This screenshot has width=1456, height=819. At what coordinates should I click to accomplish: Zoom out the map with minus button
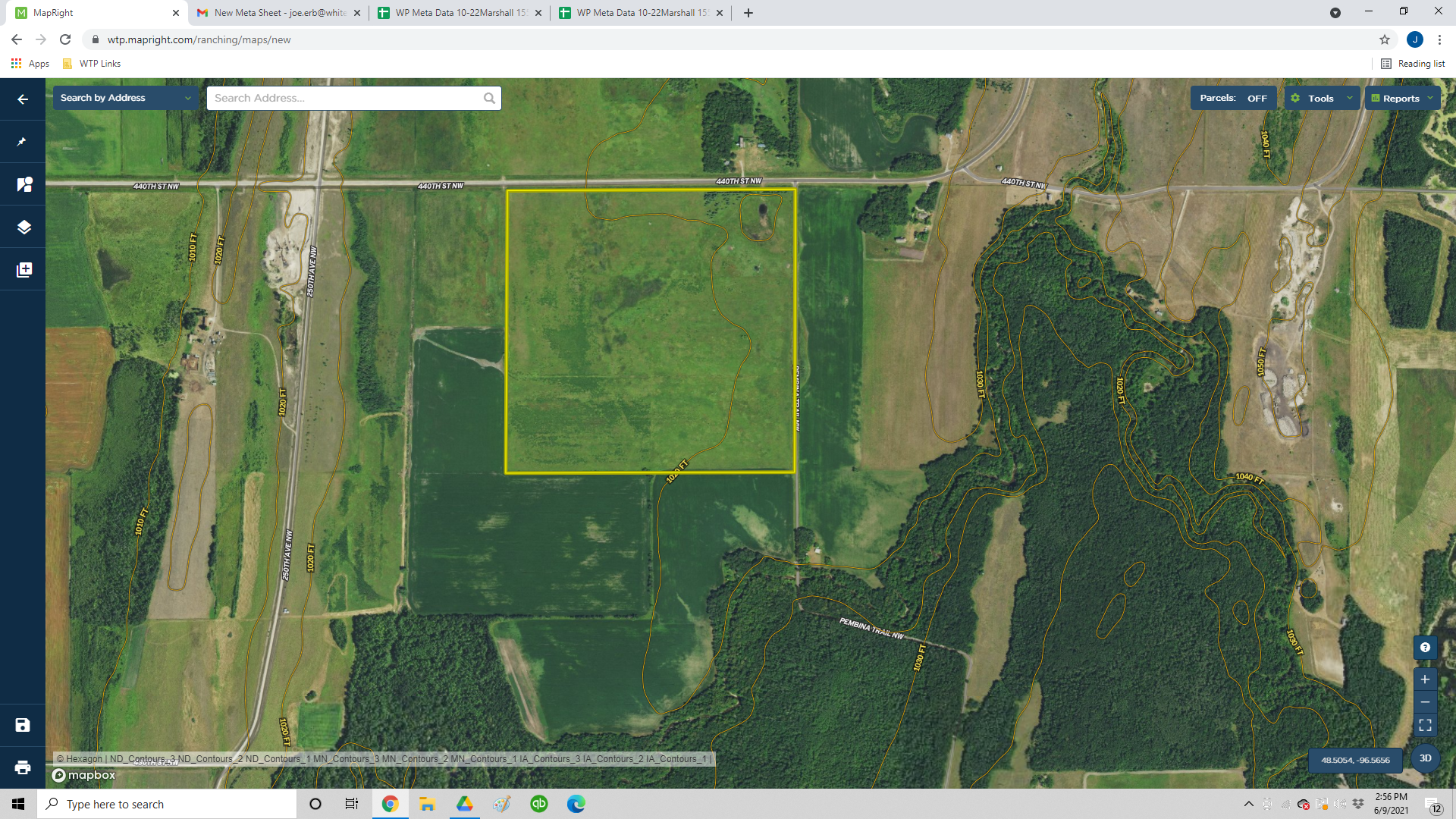point(1425,702)
